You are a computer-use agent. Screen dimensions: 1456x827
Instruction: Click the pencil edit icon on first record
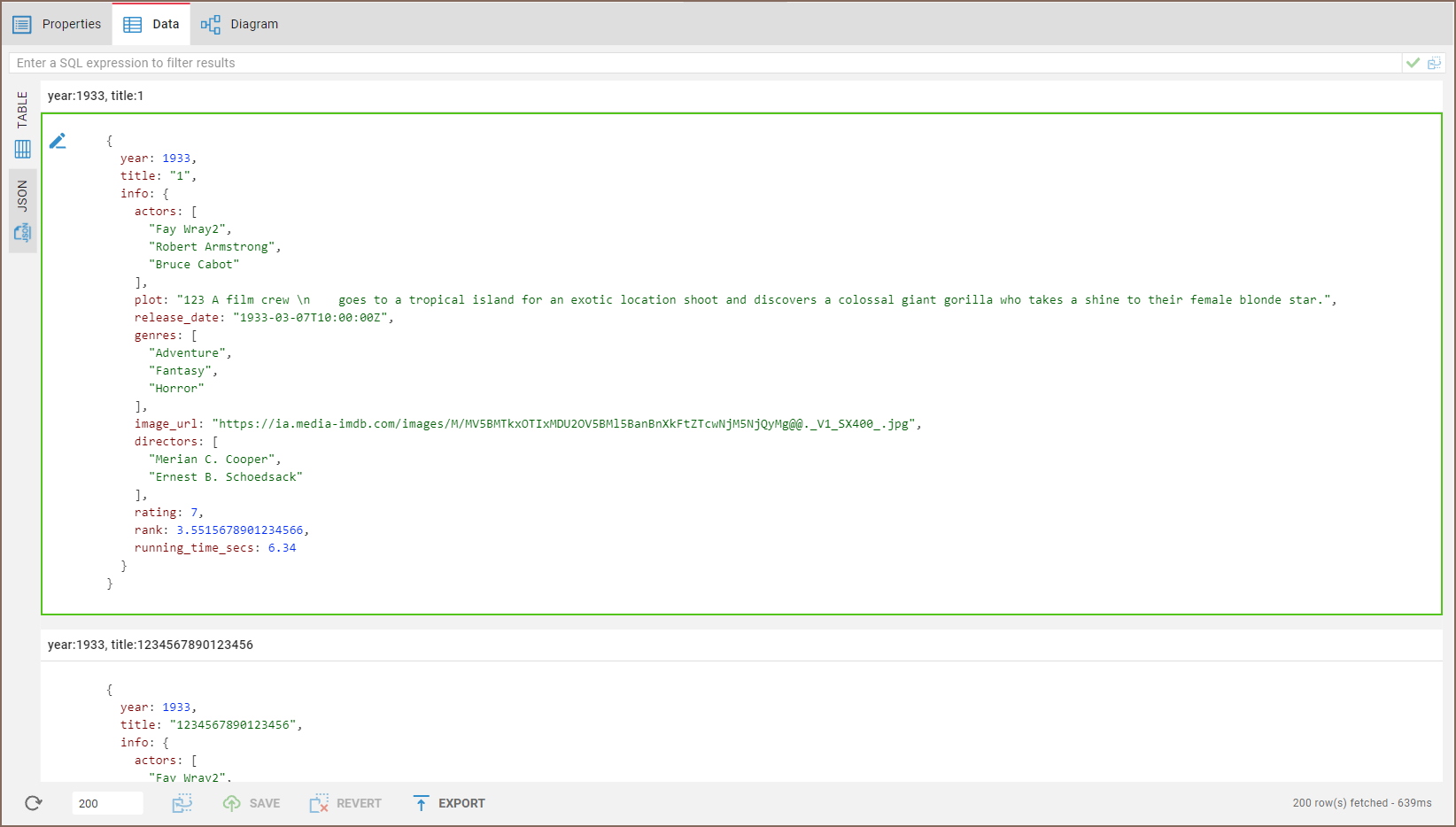pos(58,140)
